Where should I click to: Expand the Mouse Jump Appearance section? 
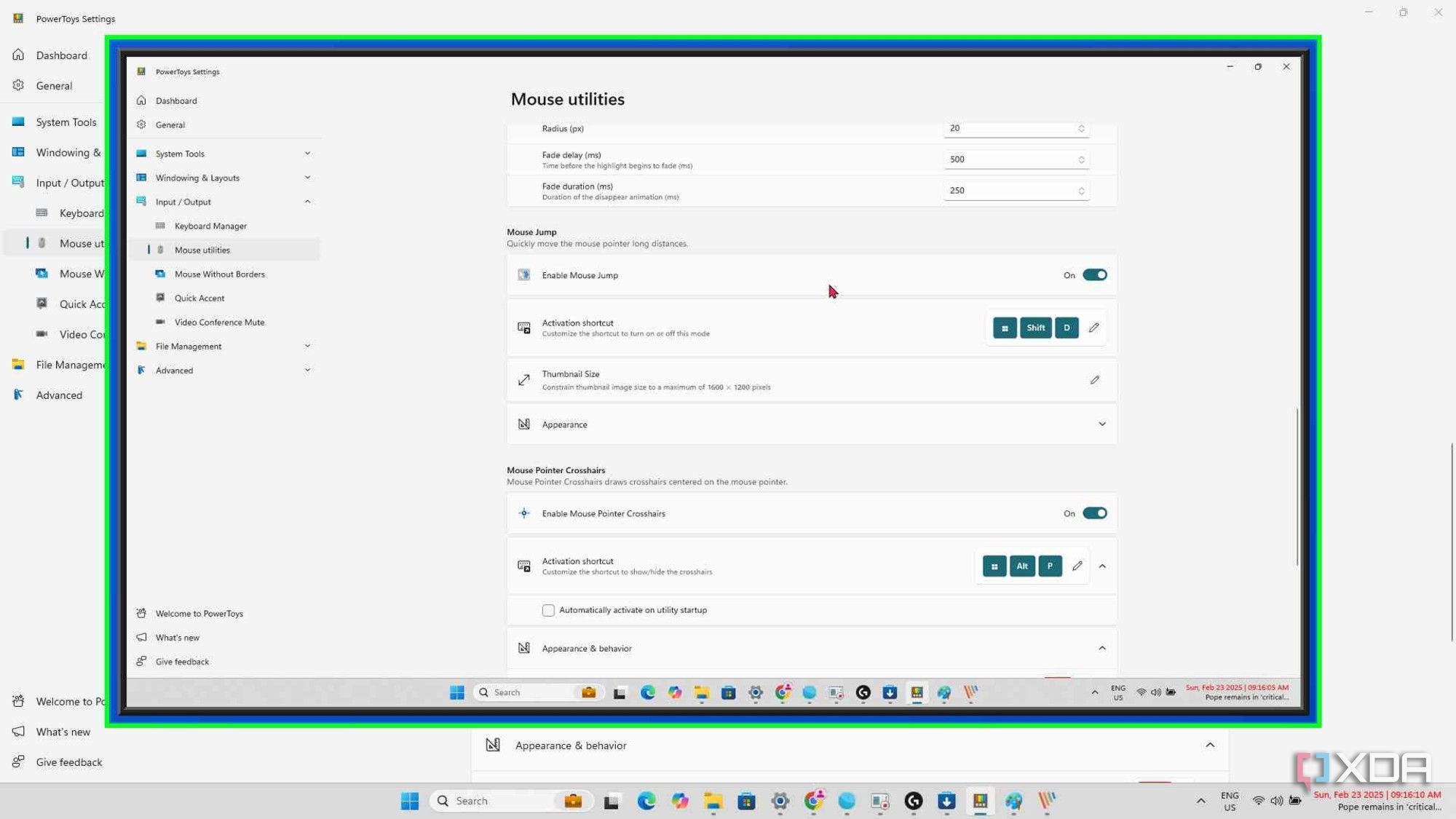point(1101,424)
